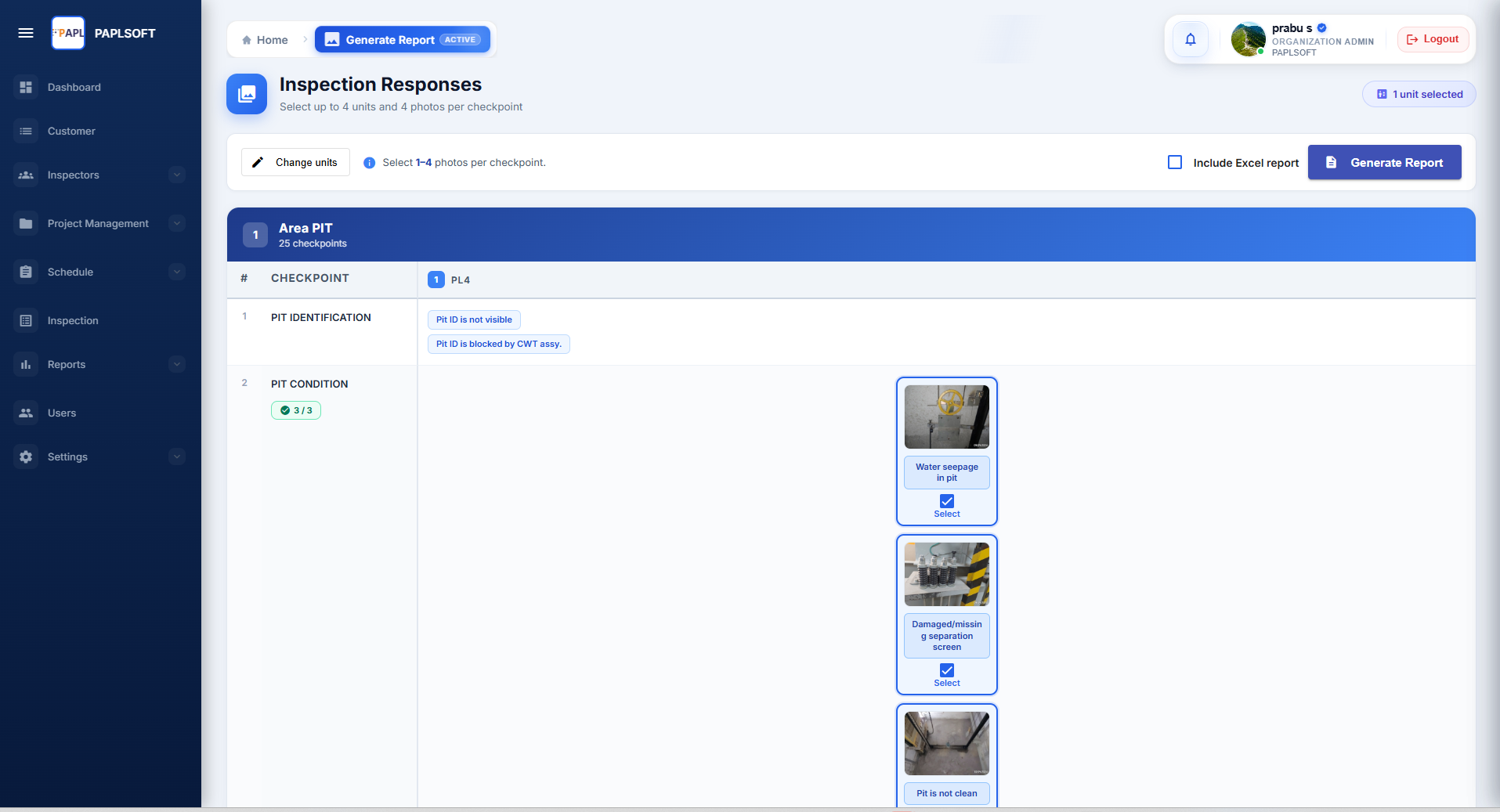1500x812 pixels.
Task: Click the verified badge next to prabu s
Action: [1321, 28]
